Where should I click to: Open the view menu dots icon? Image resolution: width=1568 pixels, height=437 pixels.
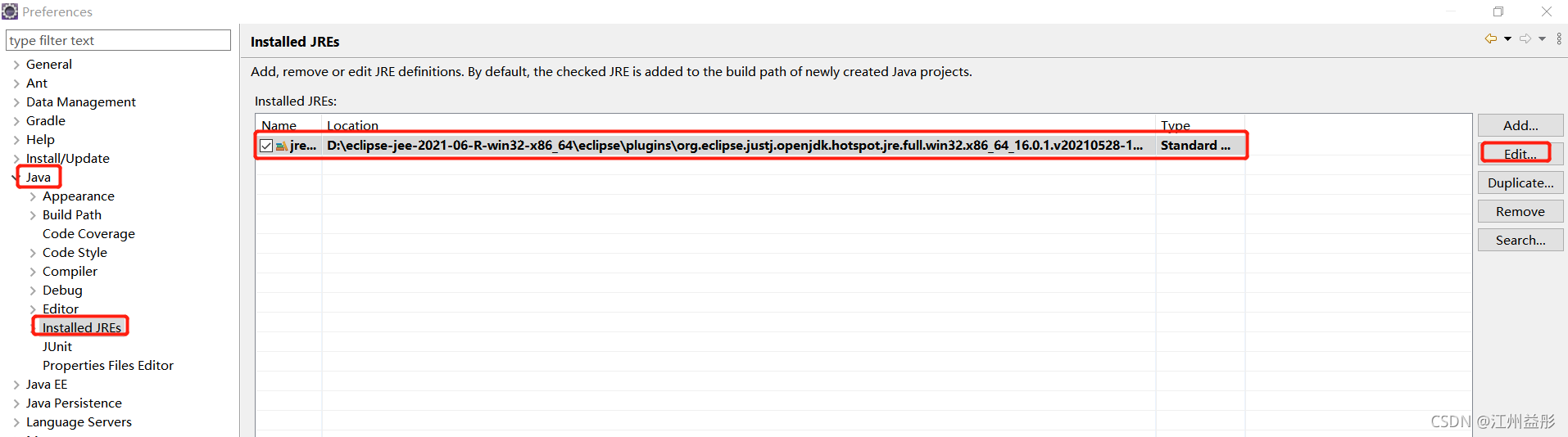pos(1559,38)
